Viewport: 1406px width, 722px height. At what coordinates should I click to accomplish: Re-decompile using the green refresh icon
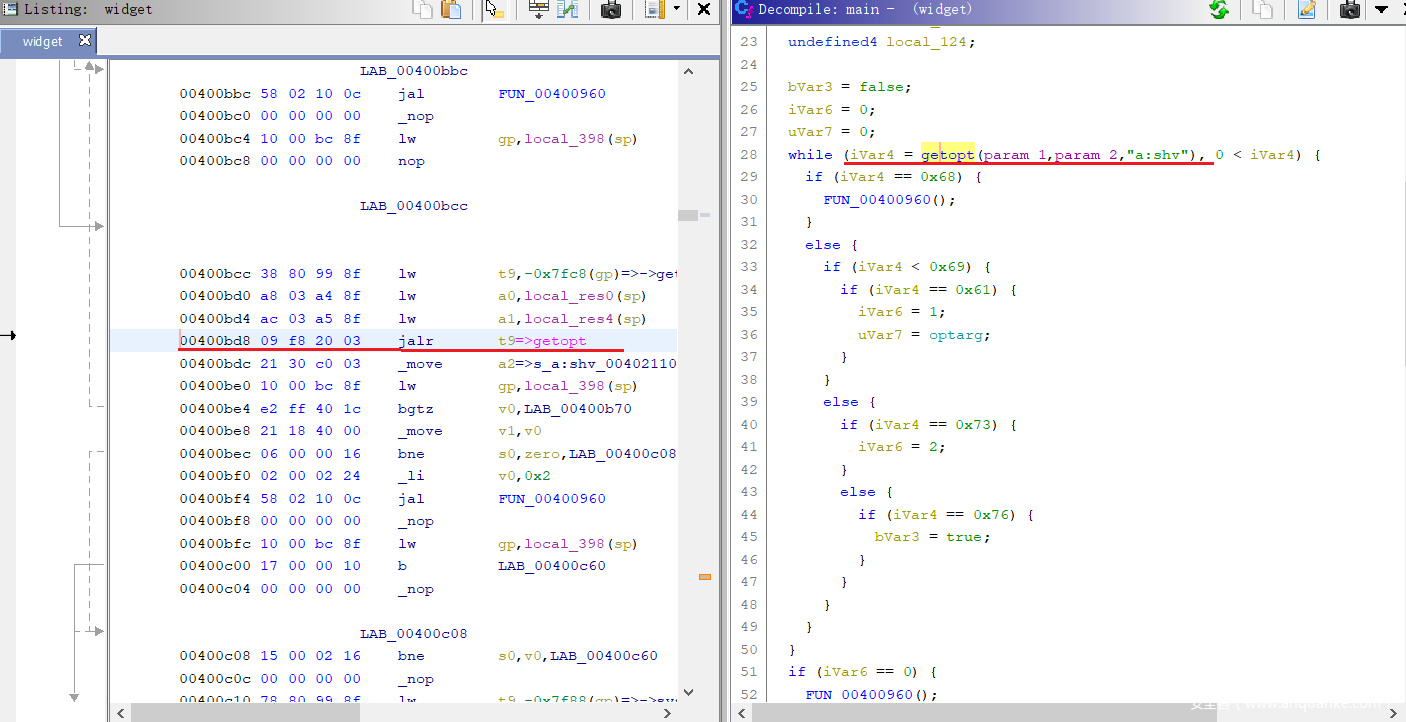[x=1219, y=10]
